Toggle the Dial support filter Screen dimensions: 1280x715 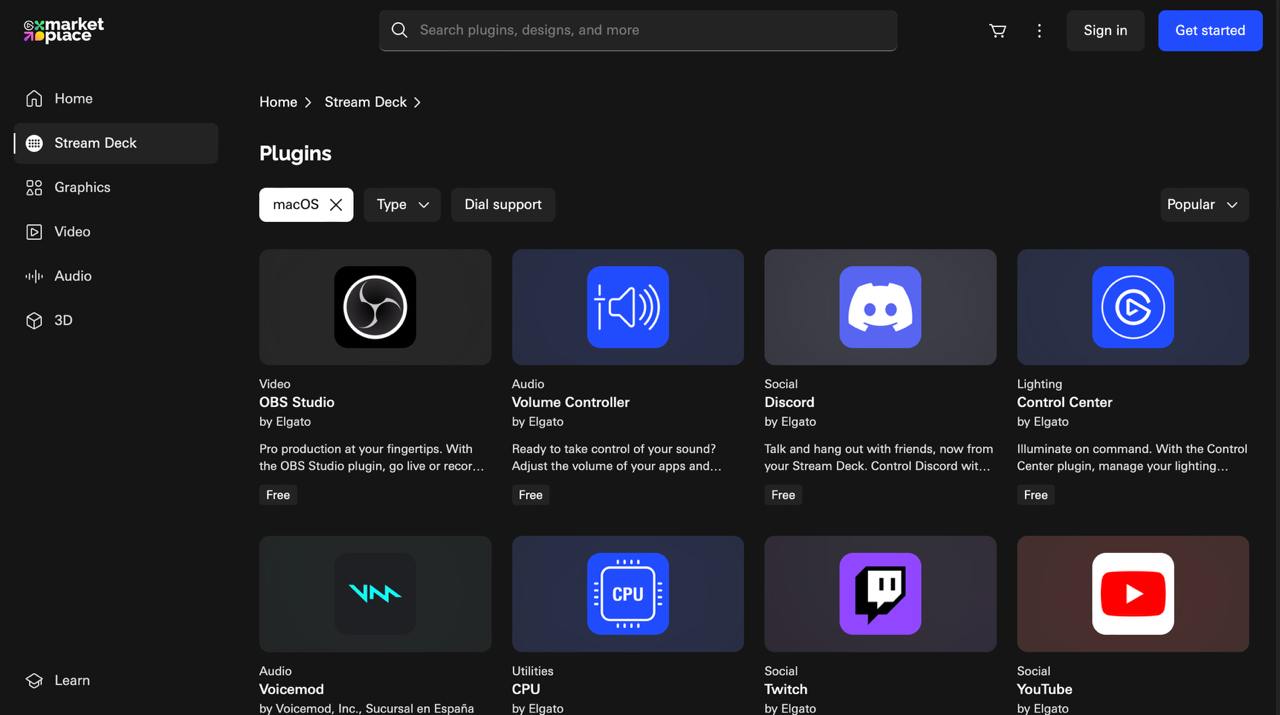pyautogui.click(x=503, y=205)
